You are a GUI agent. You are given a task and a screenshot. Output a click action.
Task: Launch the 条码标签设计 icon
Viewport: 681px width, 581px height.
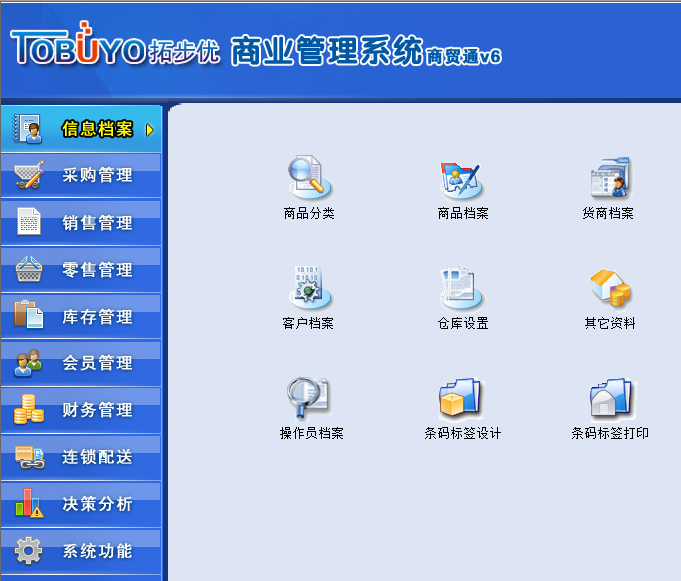point(462,399)
